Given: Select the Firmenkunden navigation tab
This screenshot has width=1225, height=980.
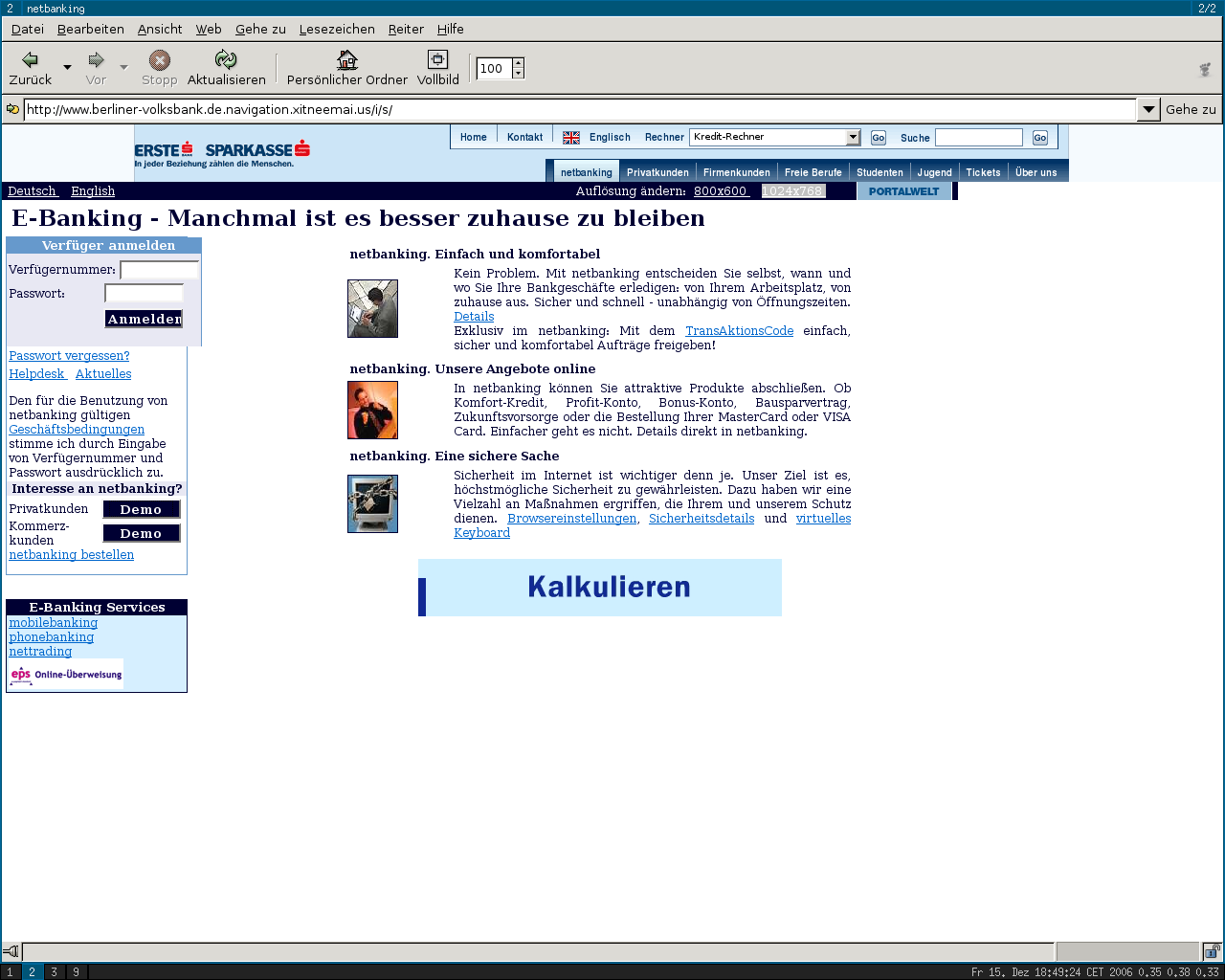Looking at the screenshot, I should tap(736, 172).
